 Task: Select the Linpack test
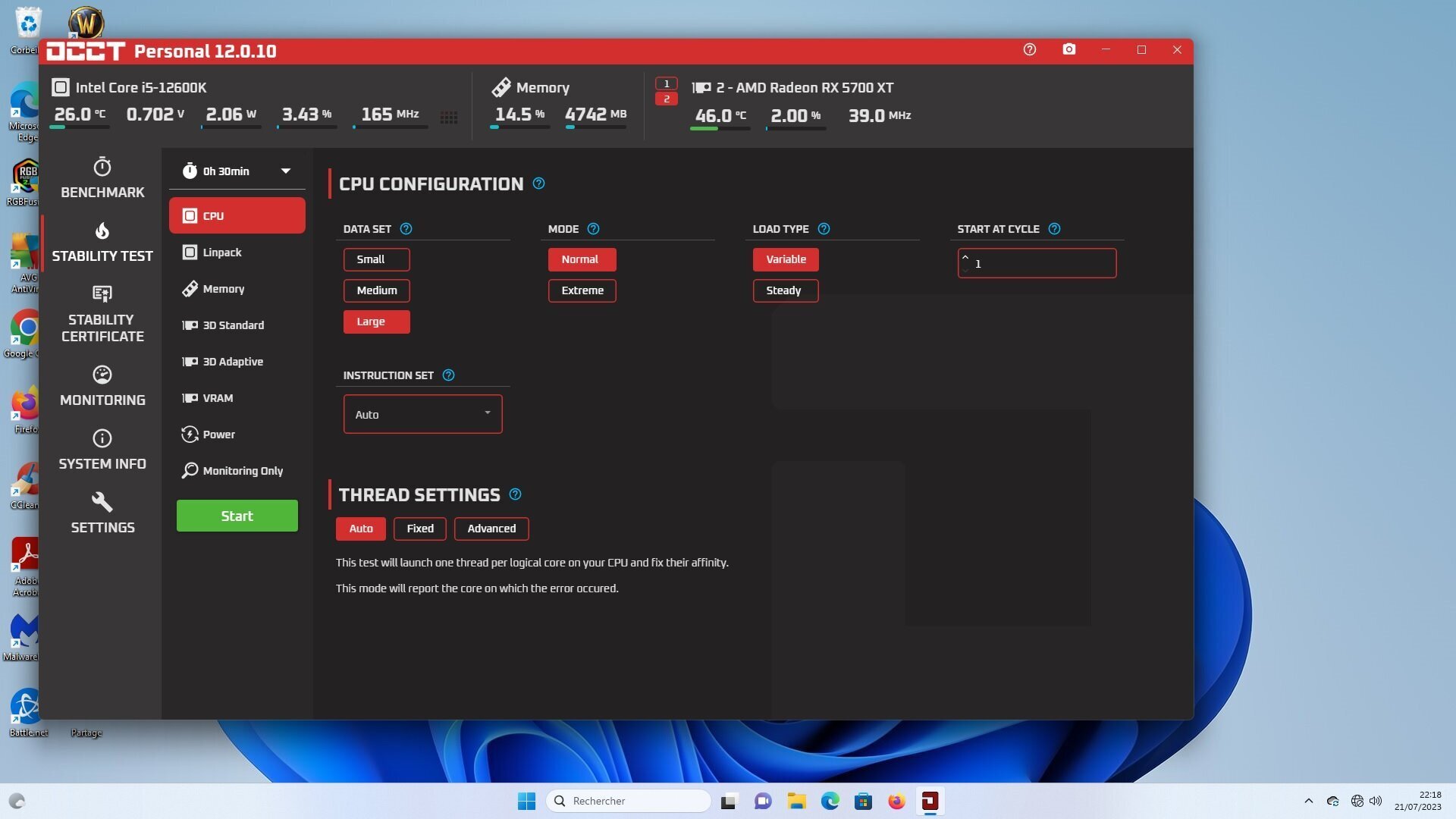[x=222, y=253]
